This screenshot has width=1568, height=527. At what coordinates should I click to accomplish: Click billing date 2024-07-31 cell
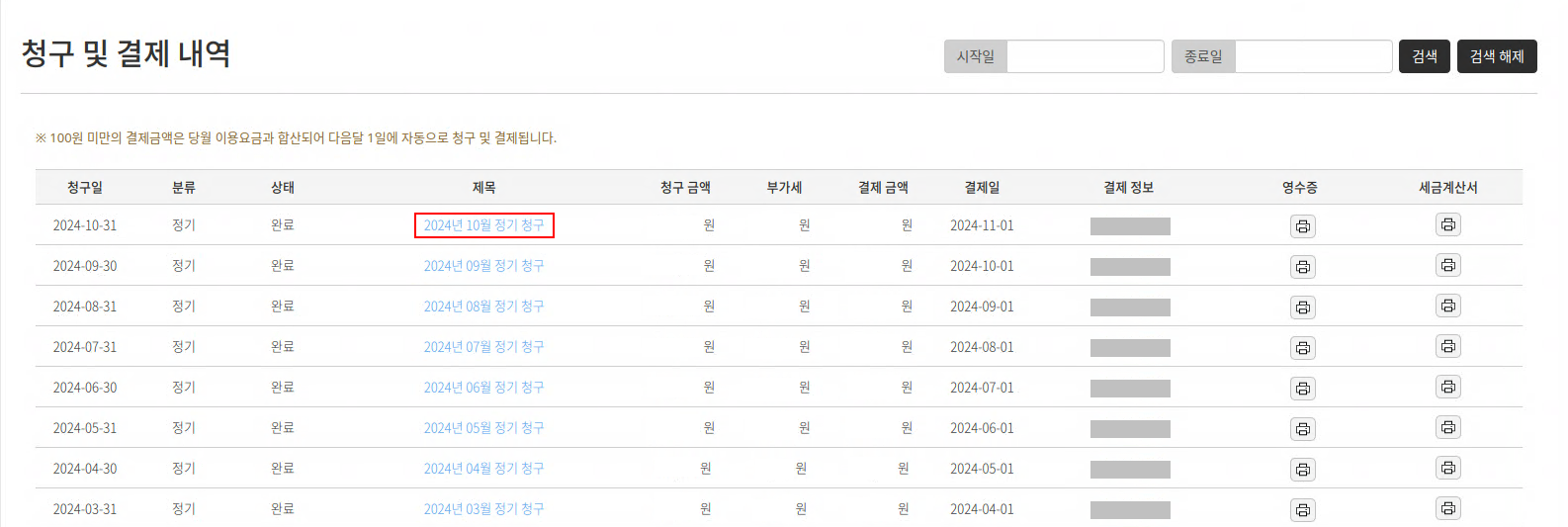85,347
